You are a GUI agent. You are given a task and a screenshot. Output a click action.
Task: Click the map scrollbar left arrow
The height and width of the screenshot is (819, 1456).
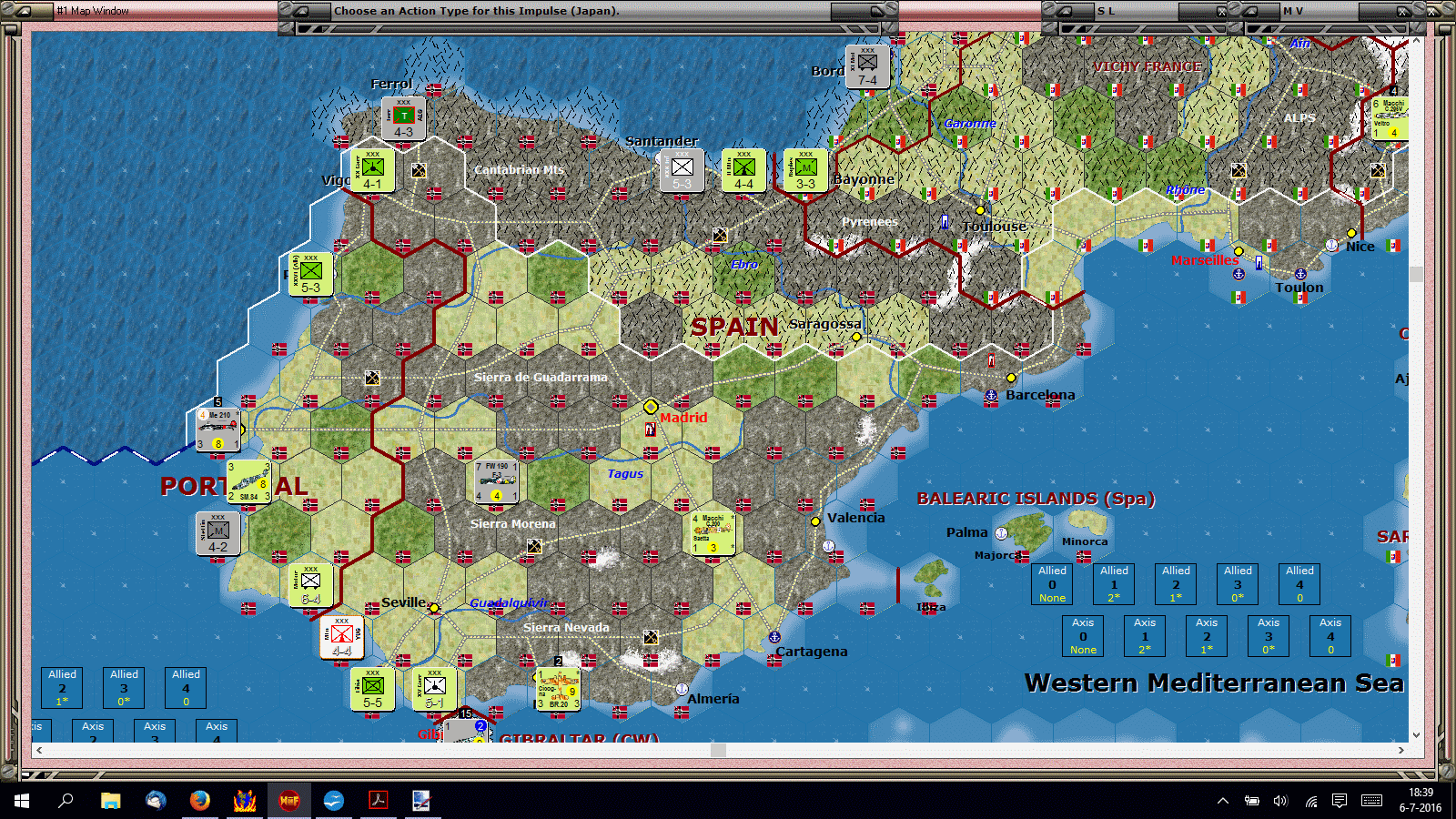coord(38,750)
